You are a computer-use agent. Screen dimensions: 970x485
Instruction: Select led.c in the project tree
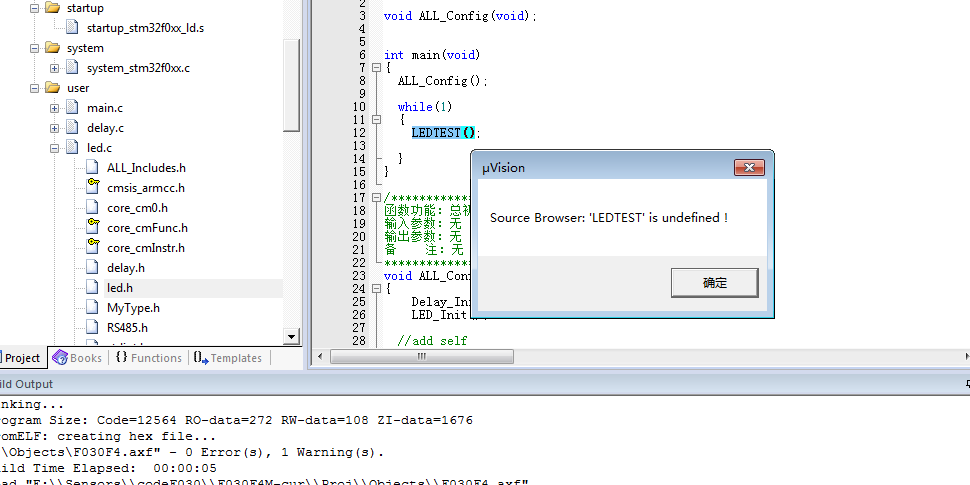pyautogui.click(x=99, y=148)
